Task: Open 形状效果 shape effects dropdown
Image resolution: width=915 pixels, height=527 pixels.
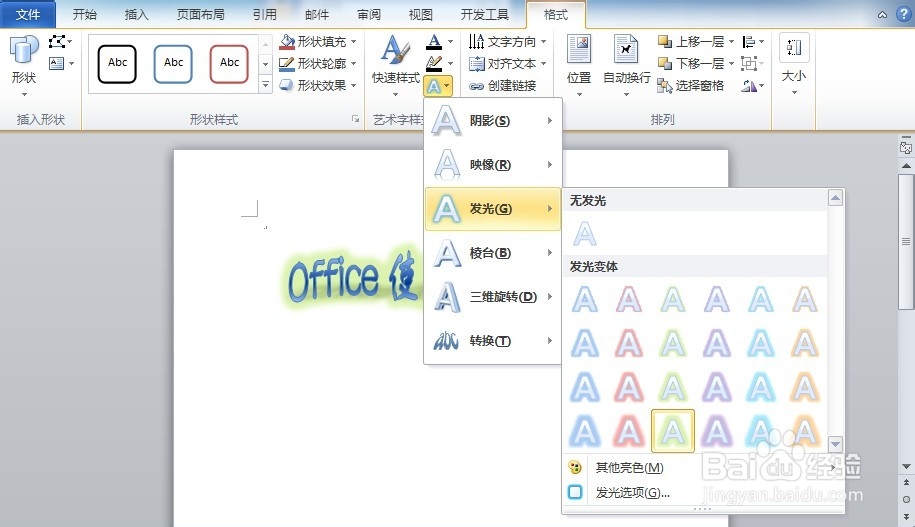Action: click(318, 85)
